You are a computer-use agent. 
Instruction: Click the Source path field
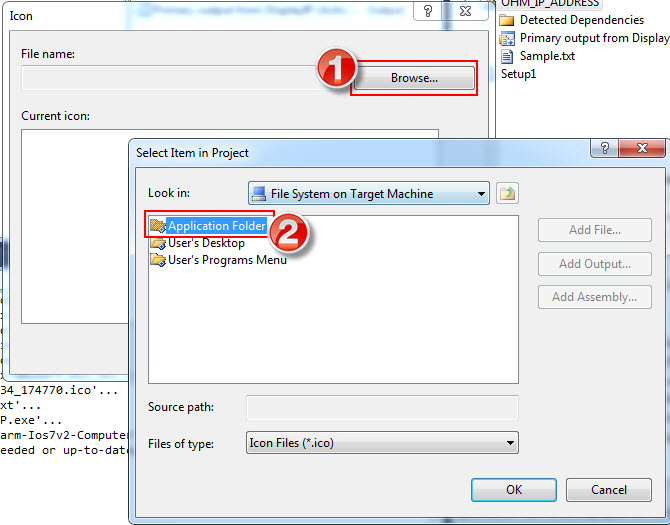pyautogui.click(x=382, y=407)
